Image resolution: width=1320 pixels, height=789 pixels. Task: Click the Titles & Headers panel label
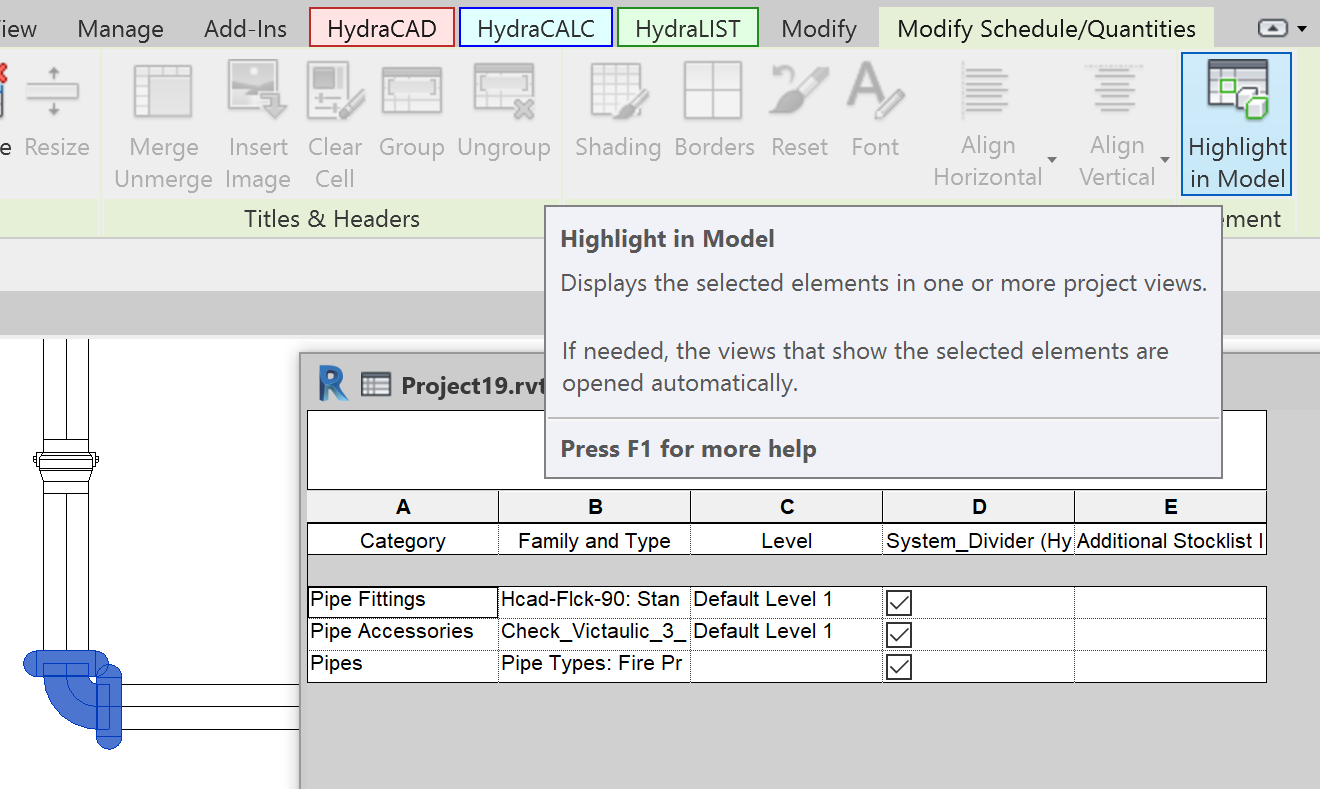332,219
